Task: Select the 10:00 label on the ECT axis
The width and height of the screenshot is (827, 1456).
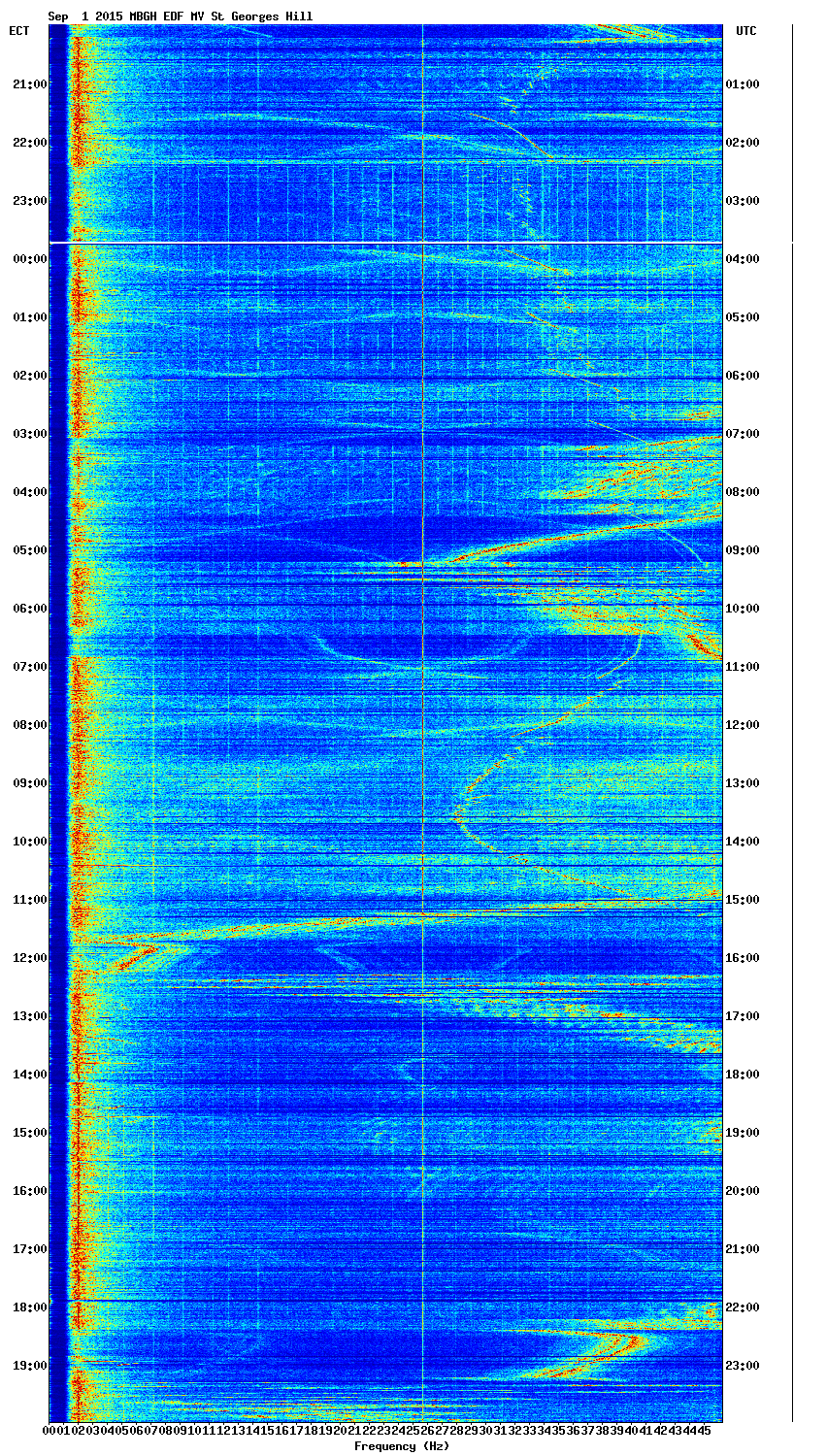Action: pos(28,842)
